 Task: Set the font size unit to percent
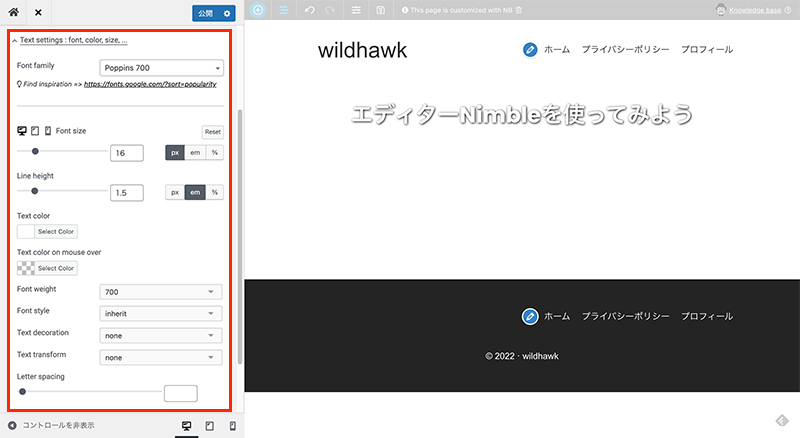[214, 153]
